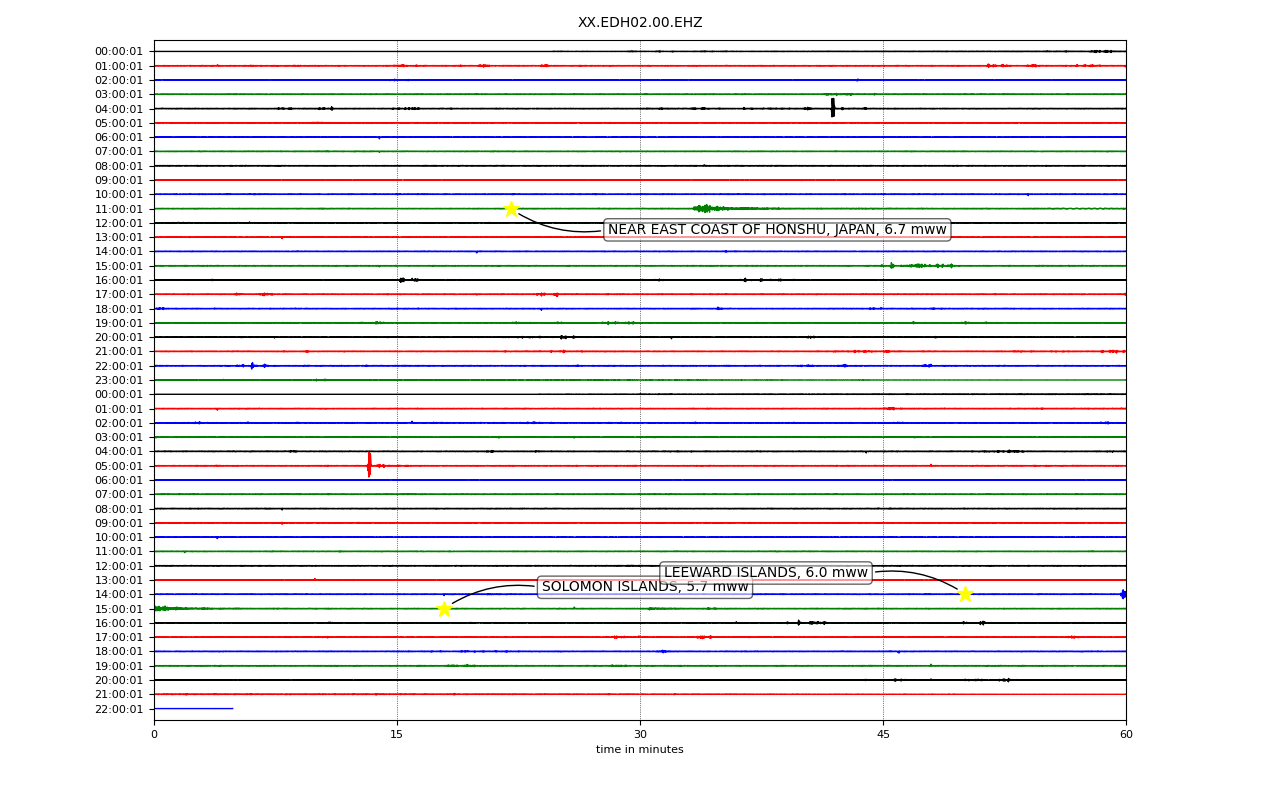Click the Leeward Islands yellow star marker

click(x=965, y=594)
